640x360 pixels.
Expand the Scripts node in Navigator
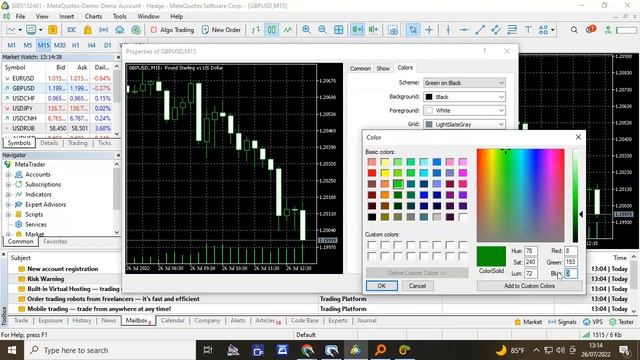pyautogui.click(x=8, y=214)
